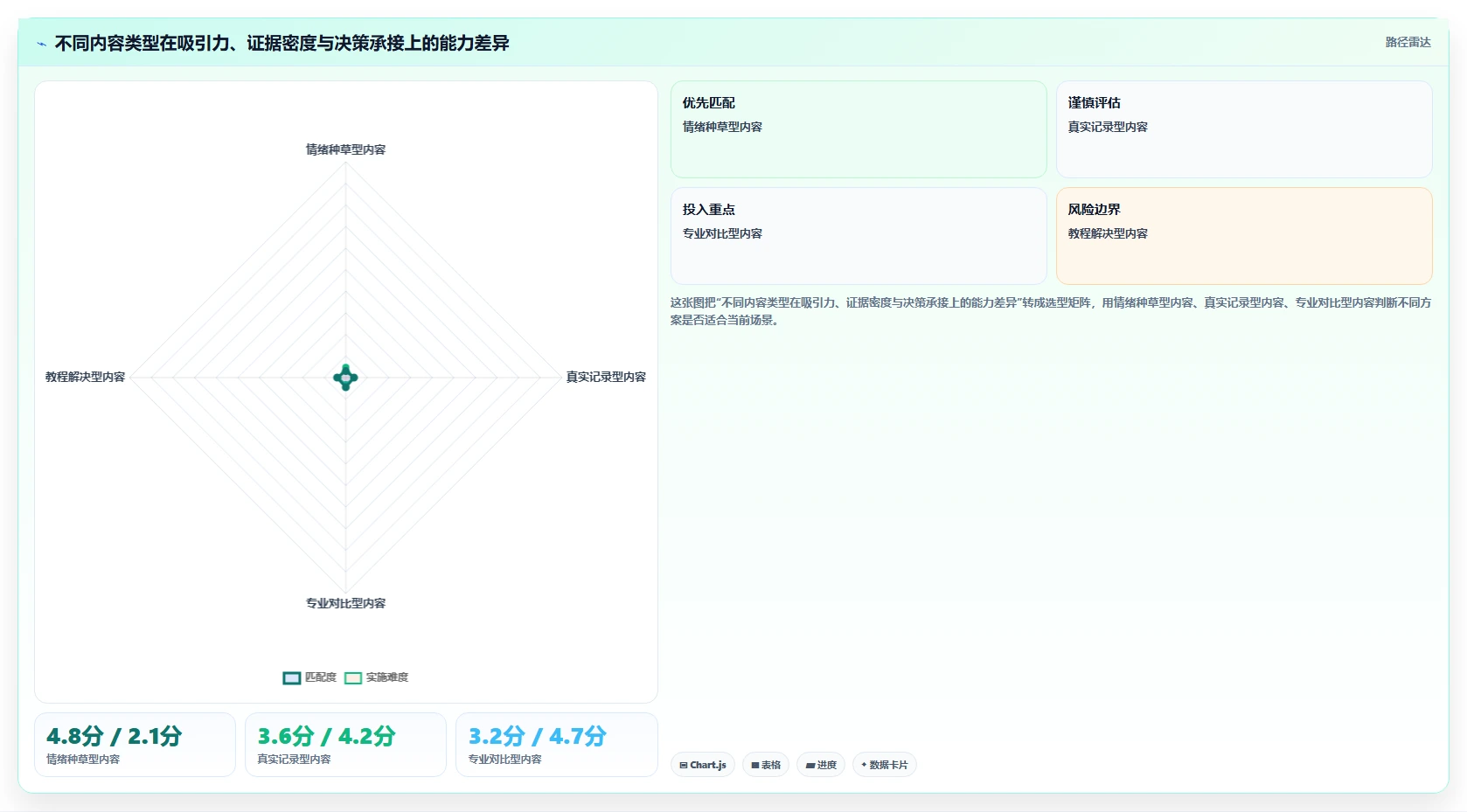
Task: Click the 3.2分 / 4.7分 score card
Action: 556,745
